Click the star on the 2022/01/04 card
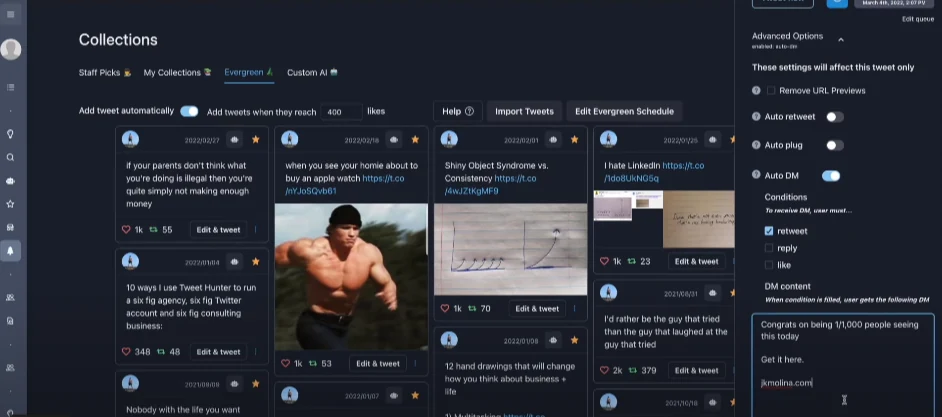The height and width of the screenshot is (417, 942). tap(255, 262)
